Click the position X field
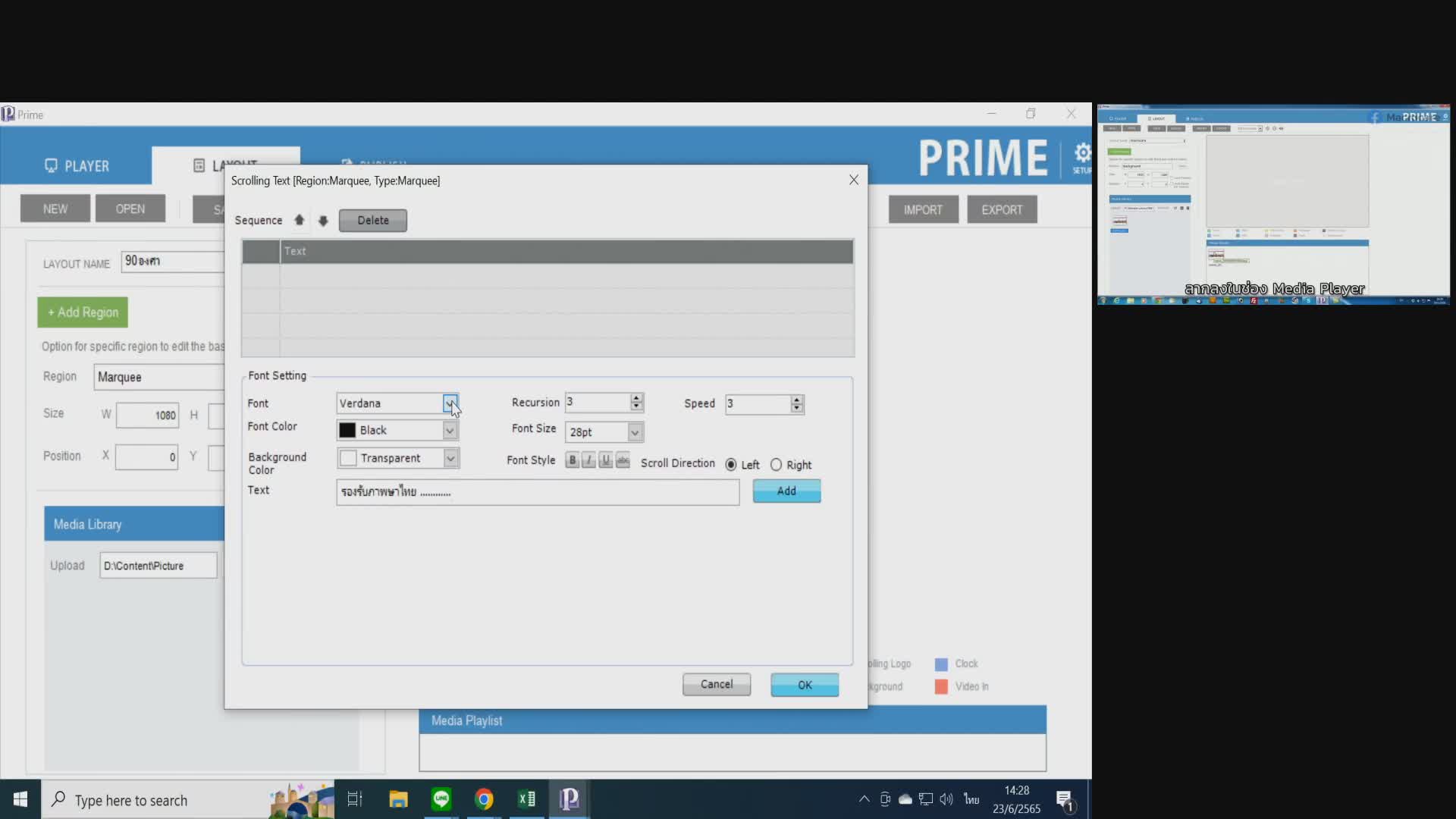Image resolution: width=1456 pixels, height=819 pixels. click(x=146, y=457)
